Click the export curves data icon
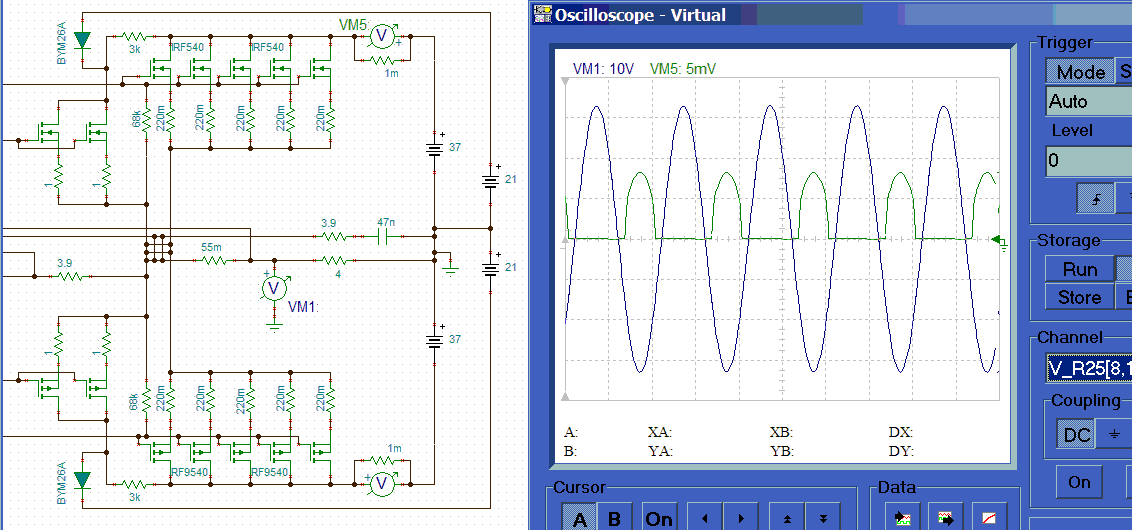 [x=946, y=517]
